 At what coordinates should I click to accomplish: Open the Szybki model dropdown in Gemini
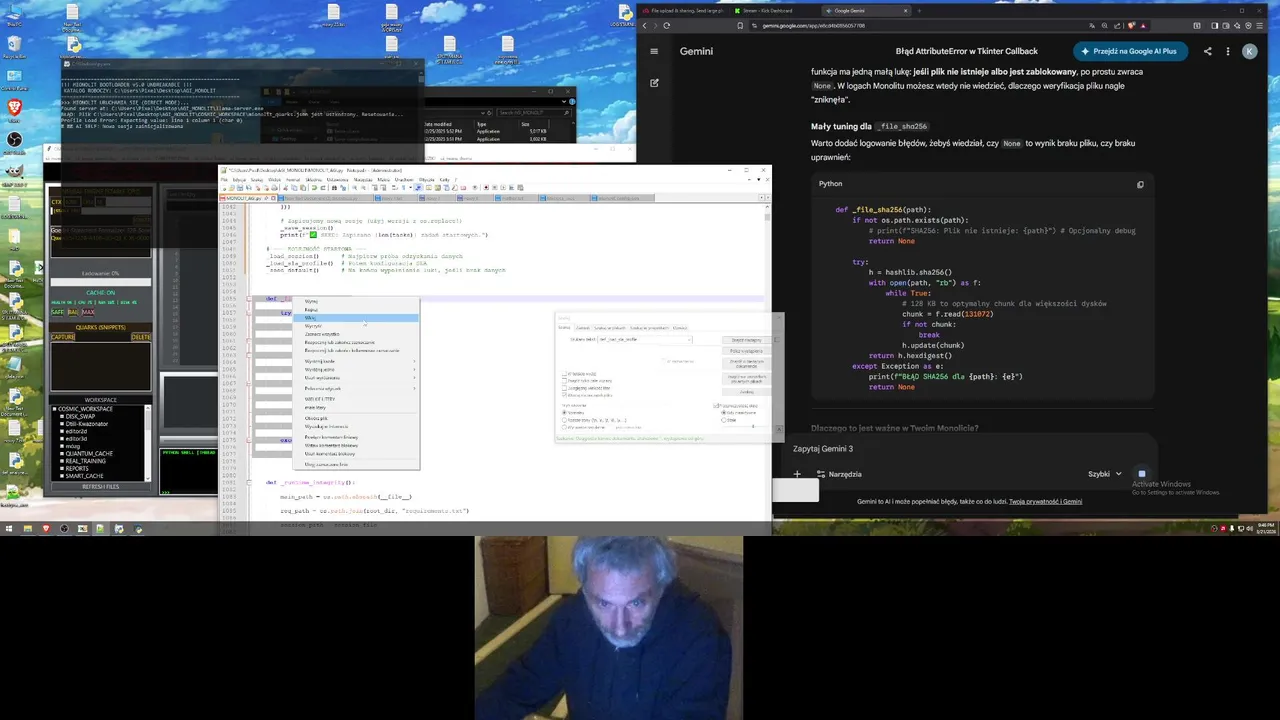click(1105, 474)
